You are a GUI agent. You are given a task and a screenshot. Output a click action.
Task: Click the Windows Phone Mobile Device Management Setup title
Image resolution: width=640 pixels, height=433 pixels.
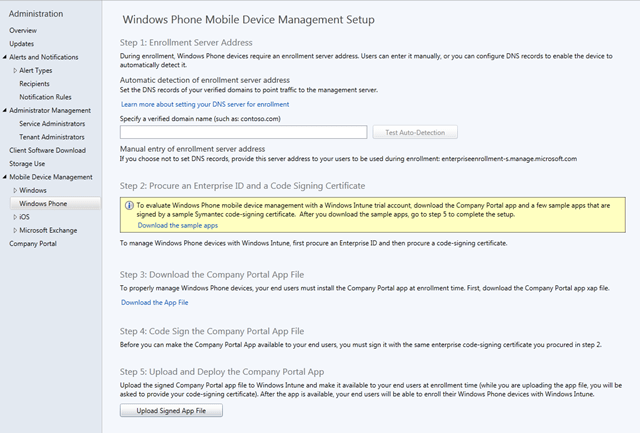(249, 20)
